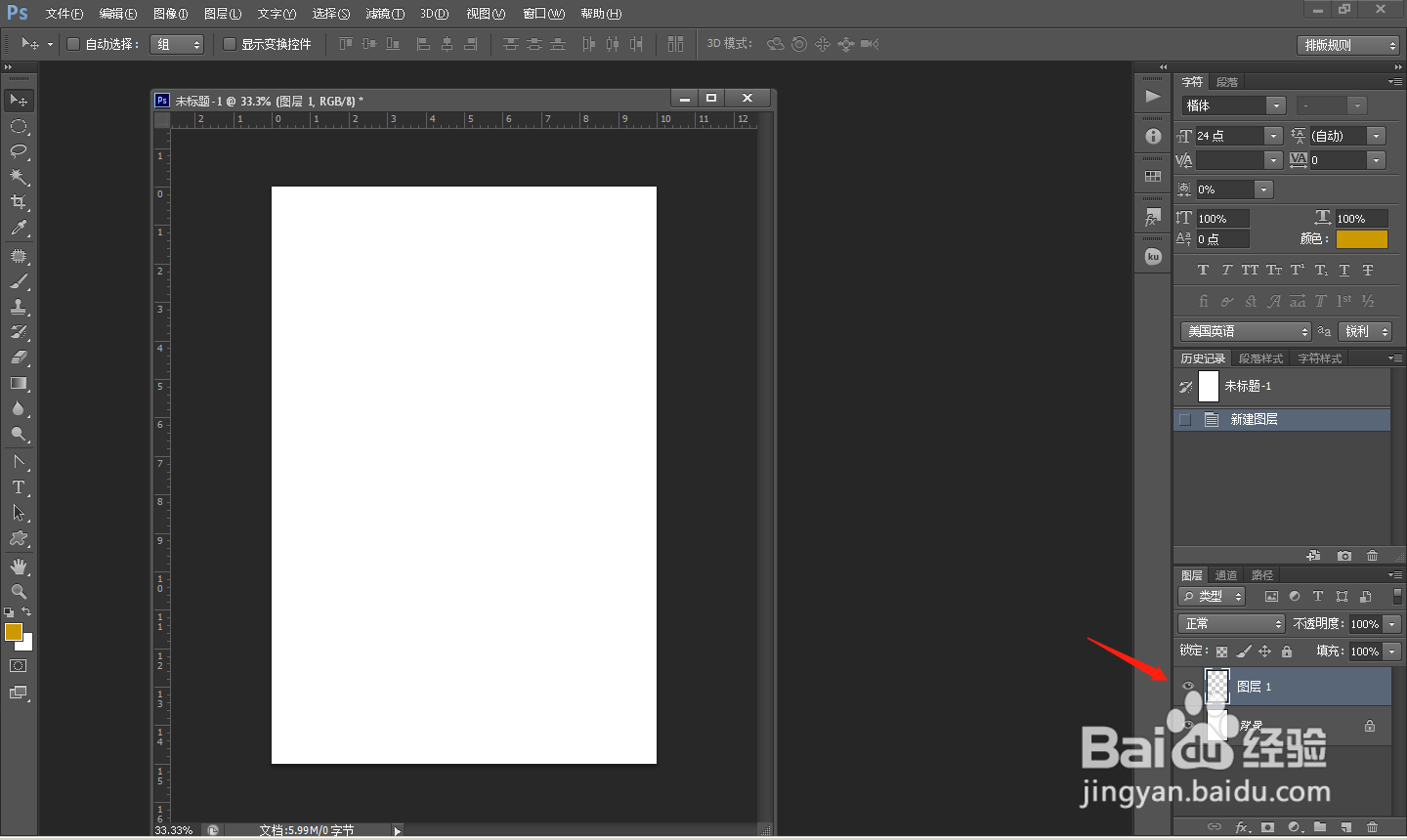This screenshot has height=840, width=1407.
Task: Select the Magic Wand tool
Action: coord(19,177)
